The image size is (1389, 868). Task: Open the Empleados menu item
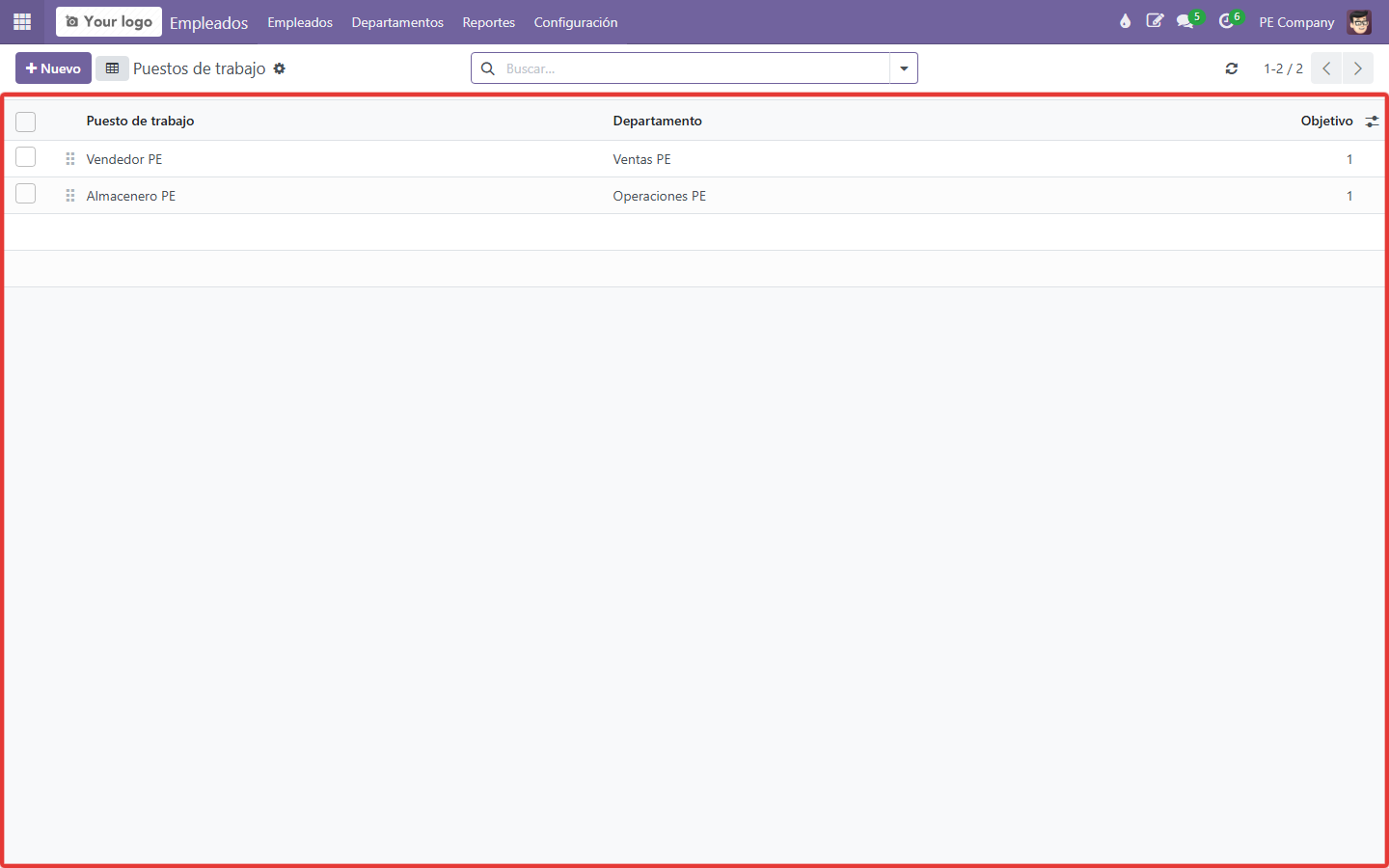300,22
